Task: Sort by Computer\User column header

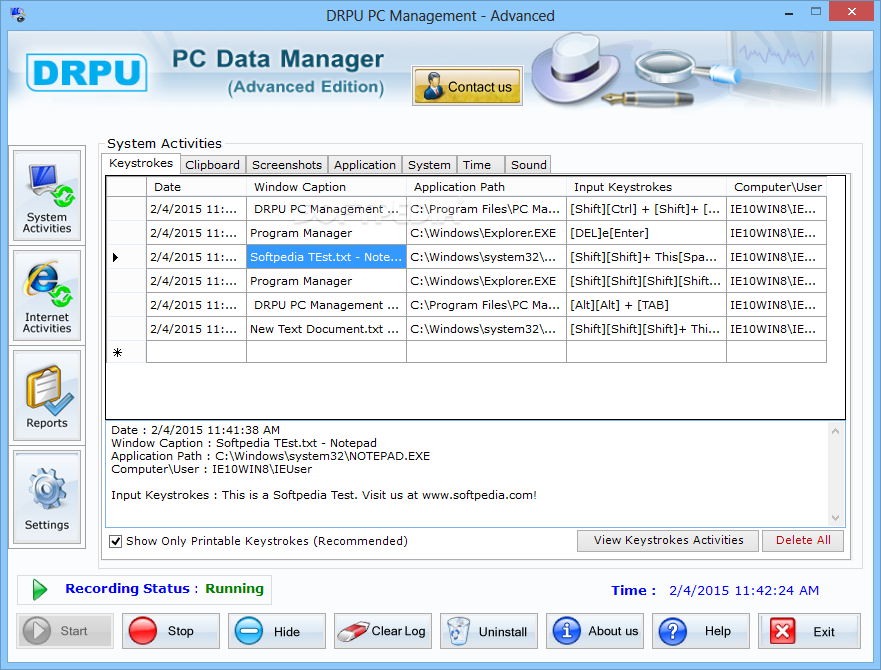Action: [776, 187]
